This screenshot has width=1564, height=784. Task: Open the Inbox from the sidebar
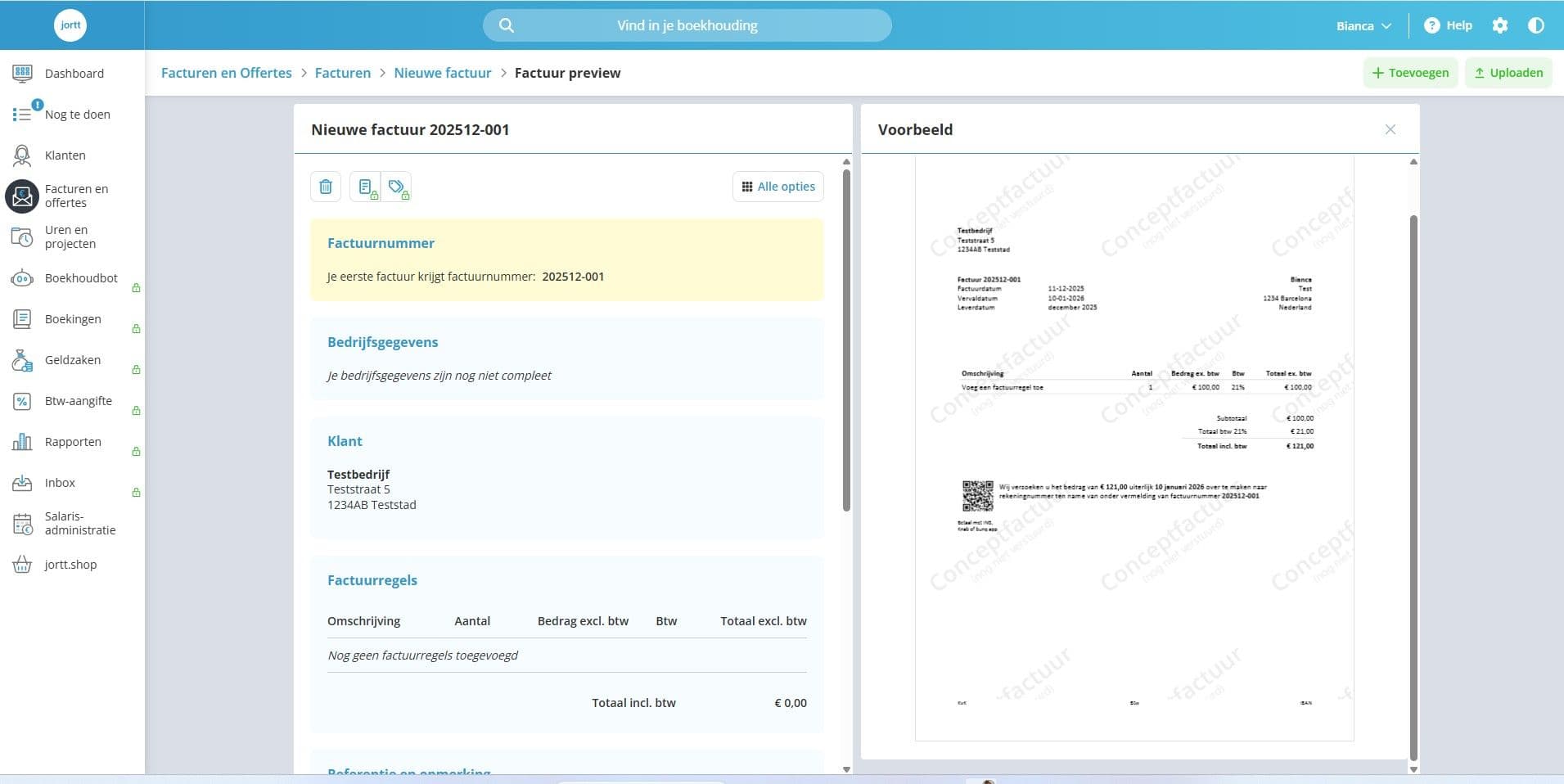[x=22, y=483]
